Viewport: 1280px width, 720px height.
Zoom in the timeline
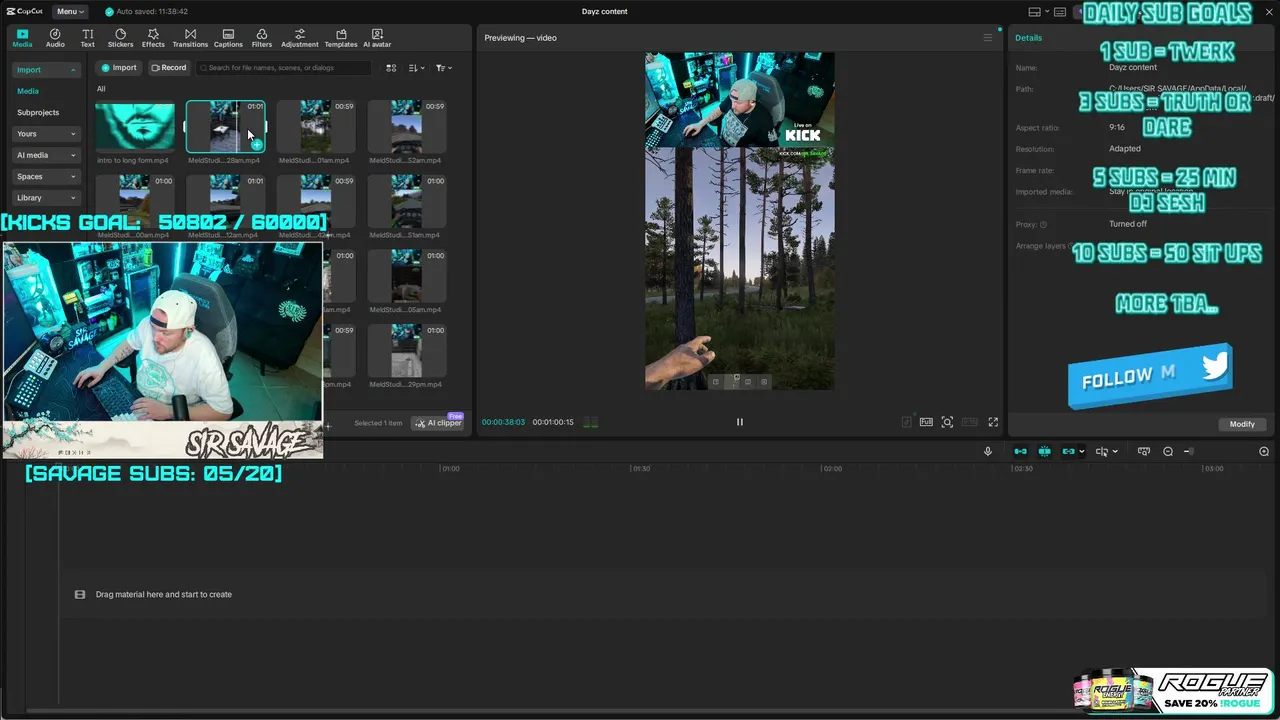click(1264, 452)
